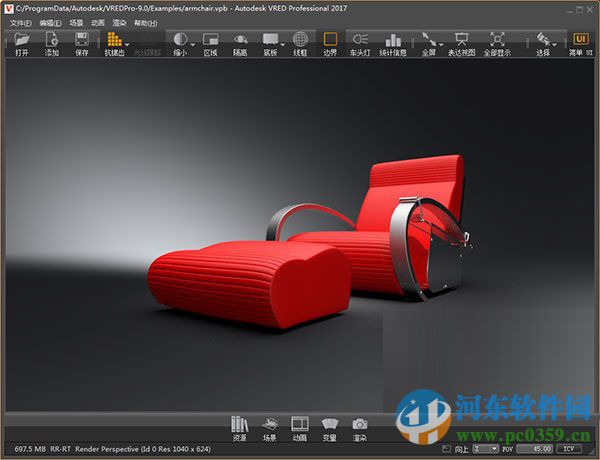This screenshot has width=600, height=460.
Task: Open the 动画 animation icon in bottom bar
Action: (300, 424)
